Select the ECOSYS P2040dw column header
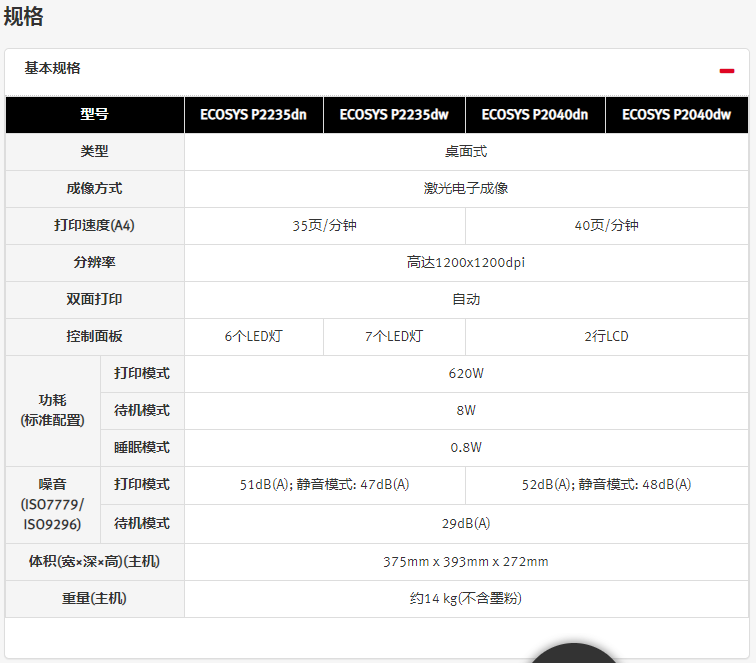The width and height of the screenshot is (756, 663). click(x=676, y=115)
